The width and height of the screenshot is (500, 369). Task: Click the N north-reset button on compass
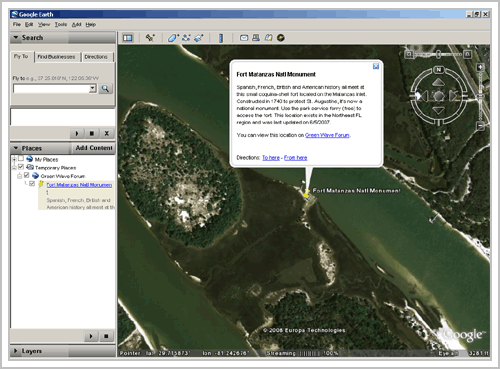(x=439, y=70)
